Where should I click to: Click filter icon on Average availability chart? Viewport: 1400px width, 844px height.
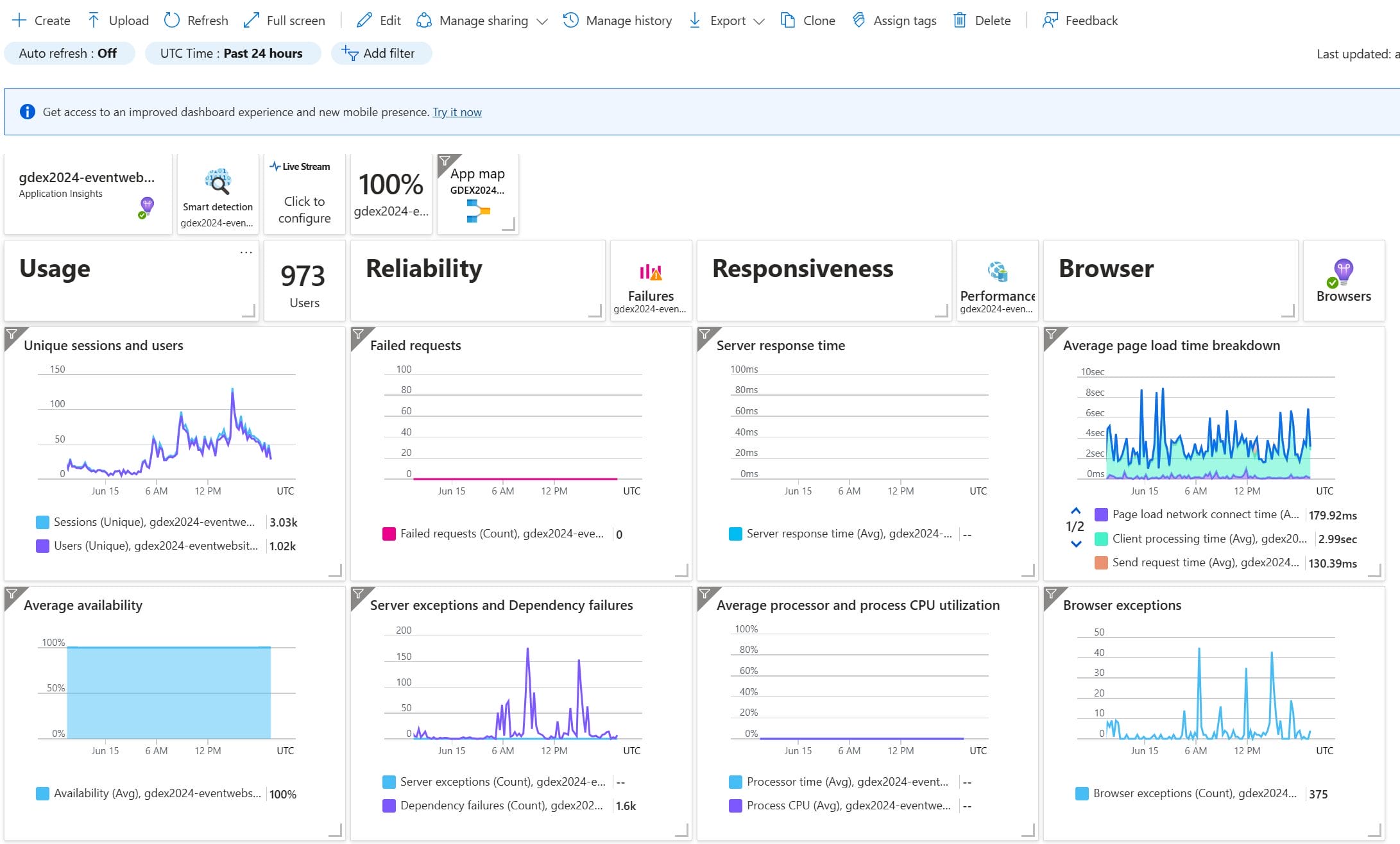click(12, 595)
